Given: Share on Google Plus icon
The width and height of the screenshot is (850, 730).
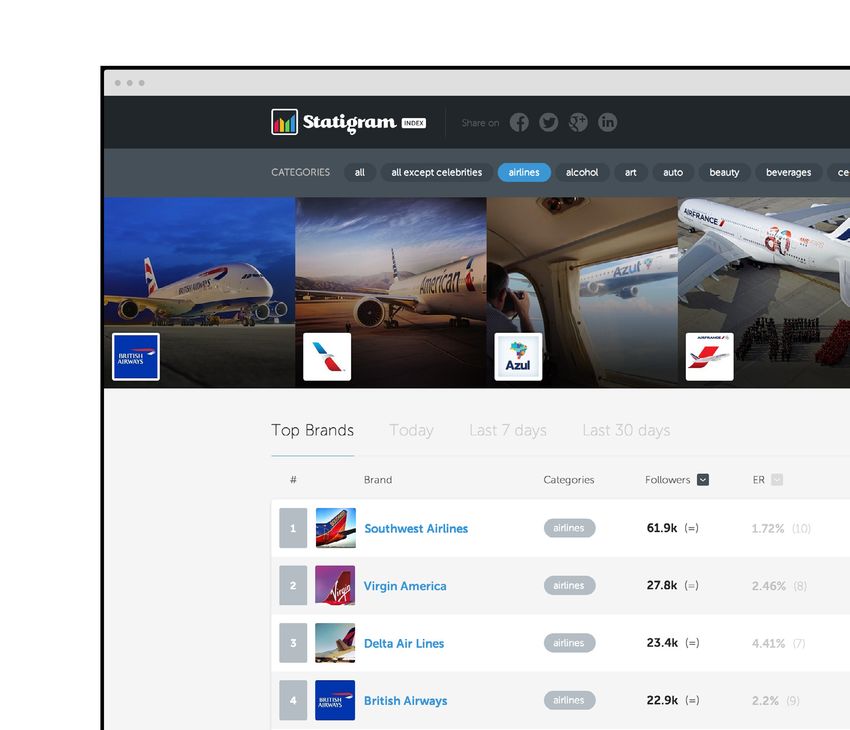Looking at the screenshot, I should point(578,122).
